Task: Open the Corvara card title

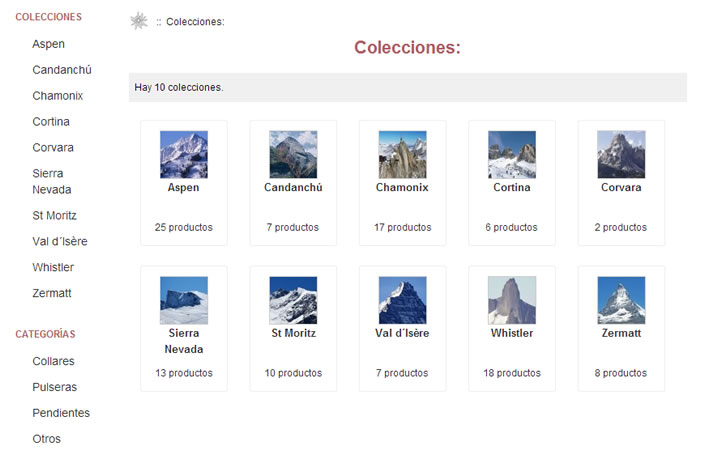Action: pyautogui.click(x=621, y=188)
